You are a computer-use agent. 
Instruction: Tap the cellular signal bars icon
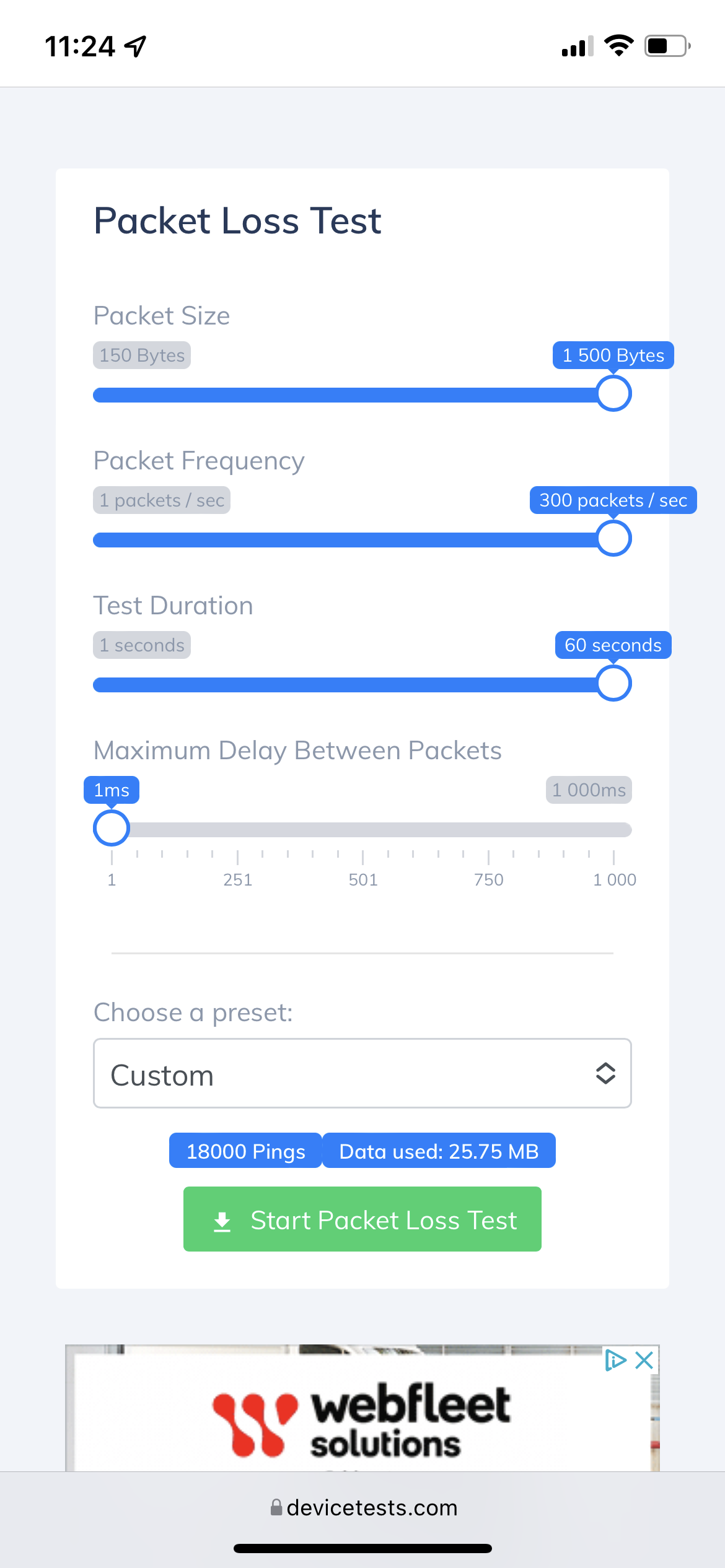click(577, 46)
